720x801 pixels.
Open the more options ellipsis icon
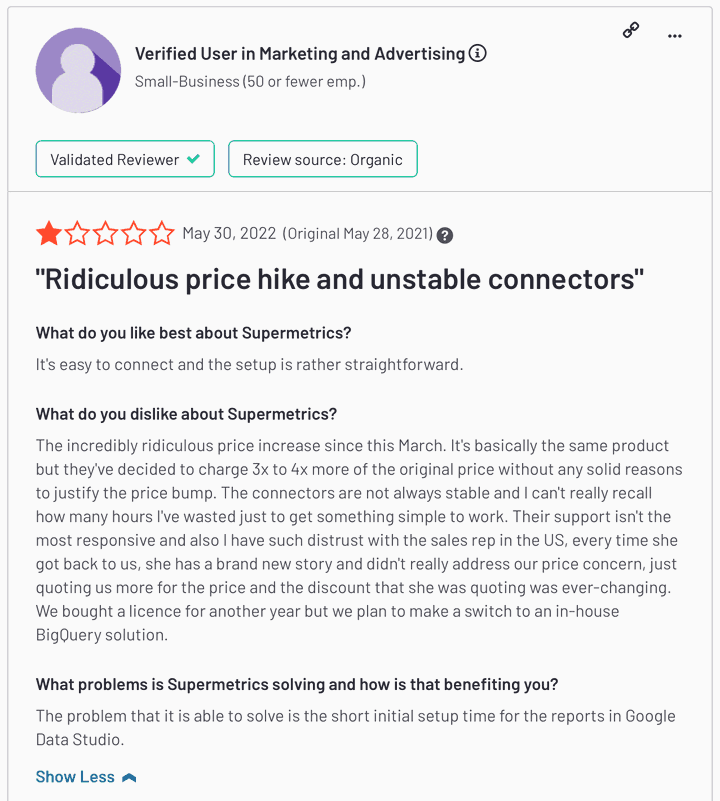pyautogui.click(x=675, y=35)
